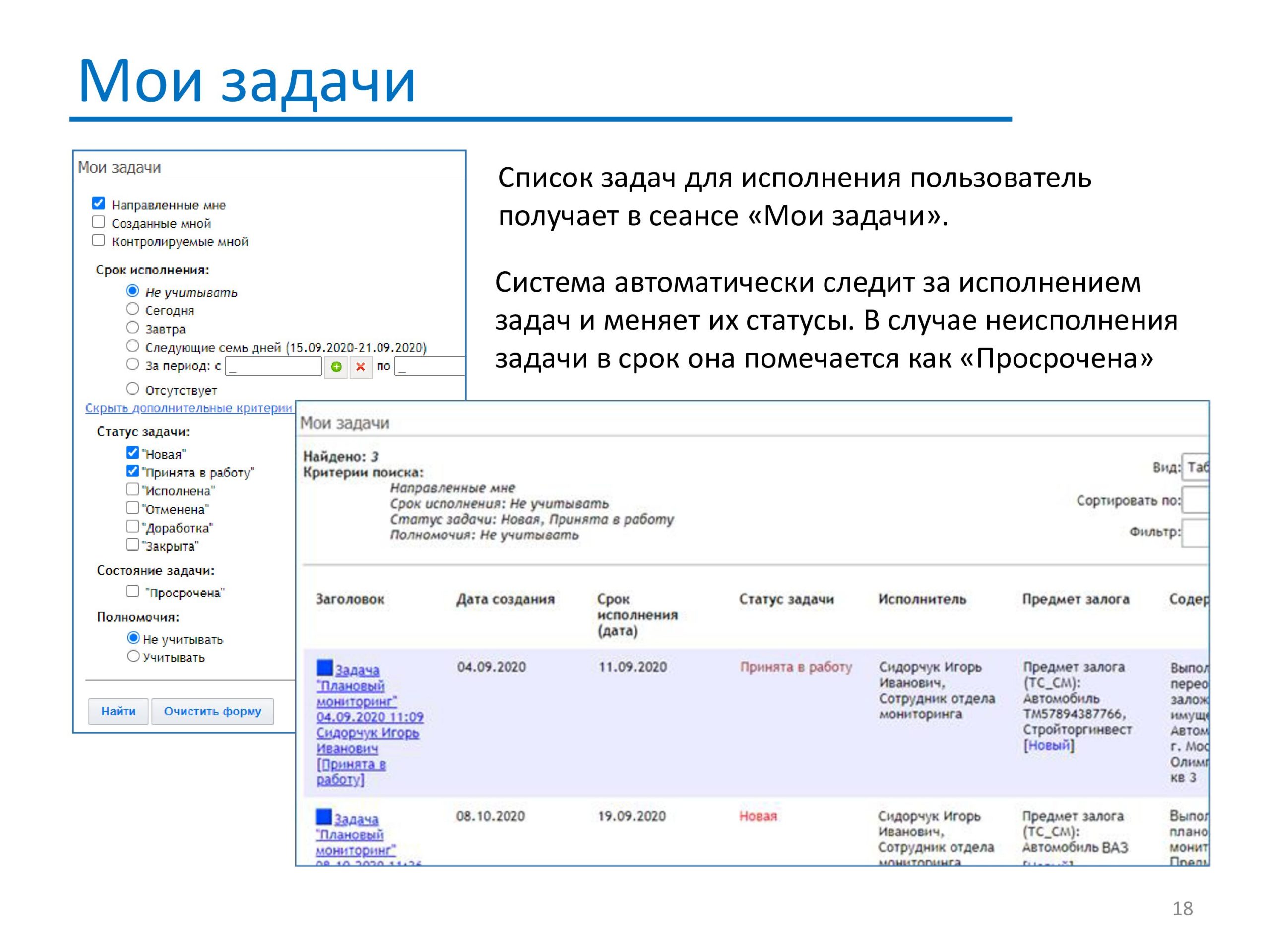Image resolution: width=1270 pixels, height=952 pixels.
Task: Check the "Созданные мной" checkbox
Action: click(99, 222)
